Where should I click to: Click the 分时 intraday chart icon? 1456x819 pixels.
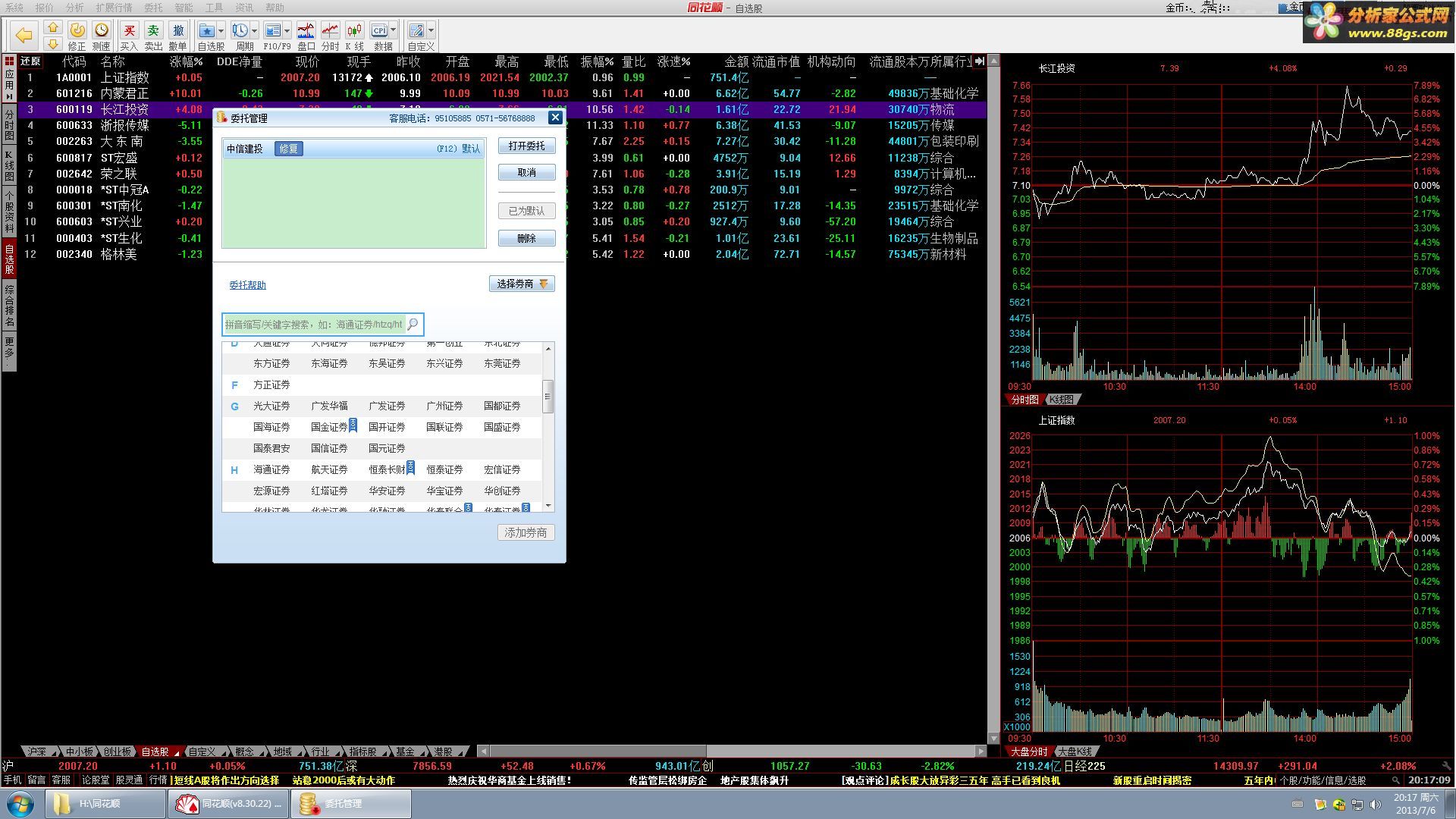pyautogui.click(x=330, y=30)
